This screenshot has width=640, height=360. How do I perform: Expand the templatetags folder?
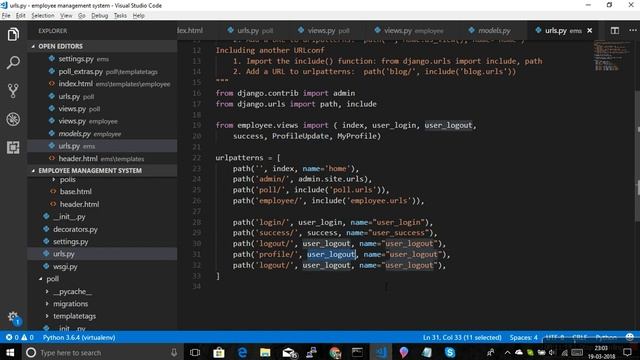tap(102, 316)
